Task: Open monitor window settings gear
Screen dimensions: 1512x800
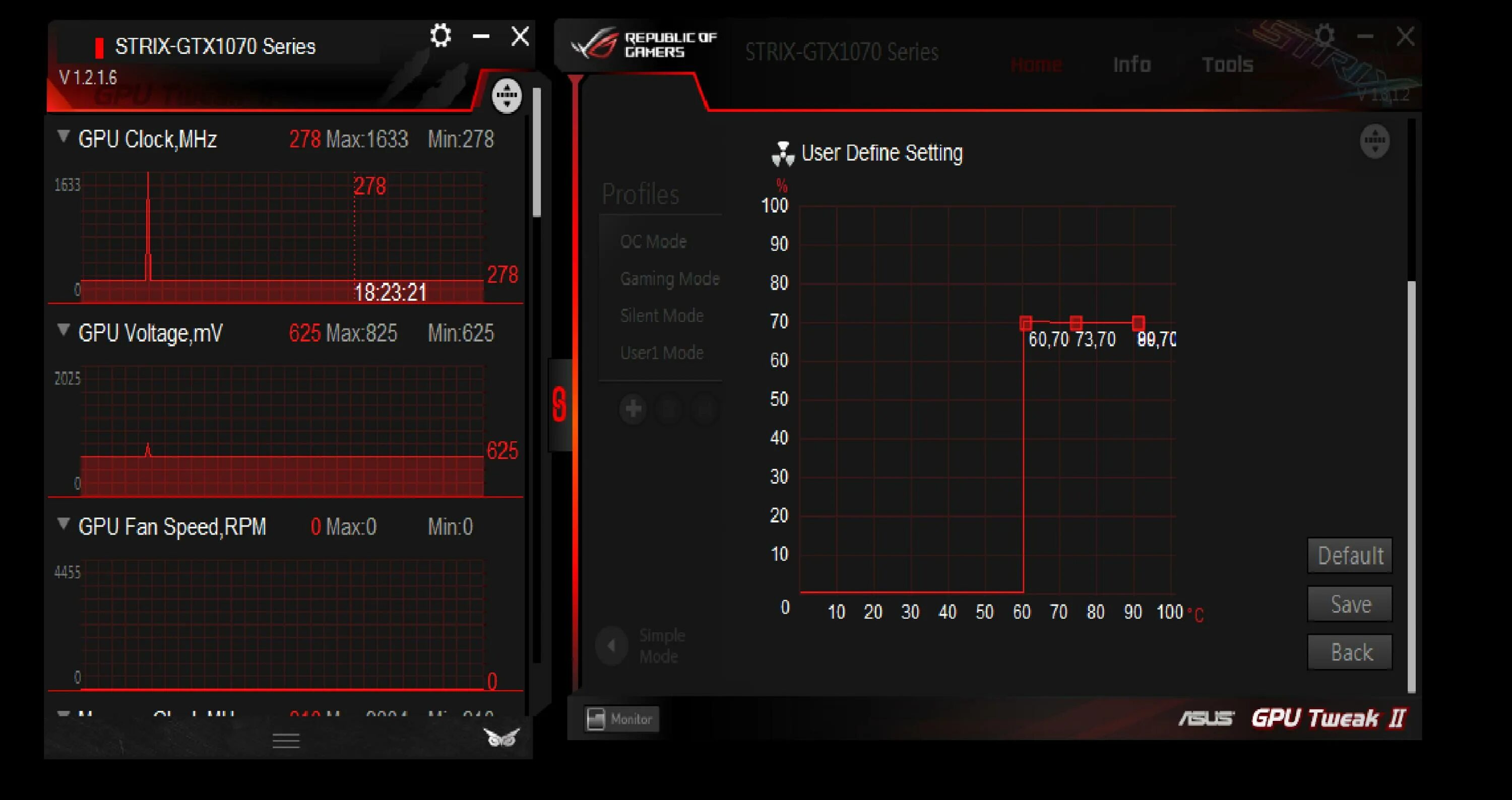Action: (440, 36)
